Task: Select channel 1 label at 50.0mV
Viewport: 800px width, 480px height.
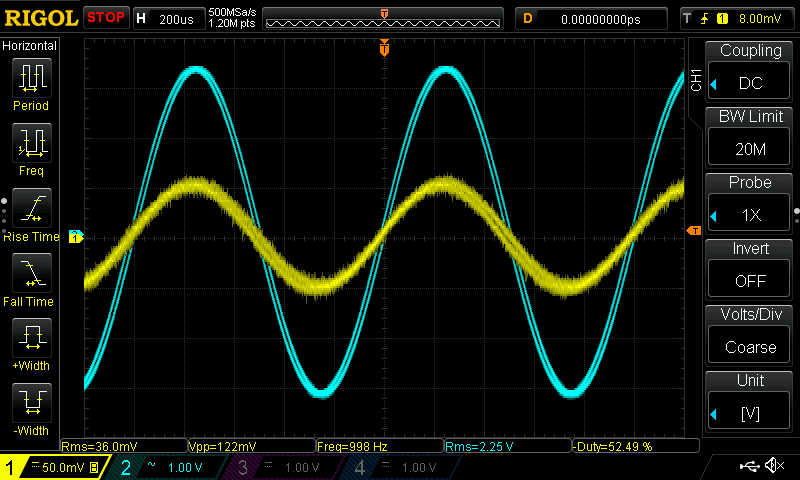Action: [54, 467]
